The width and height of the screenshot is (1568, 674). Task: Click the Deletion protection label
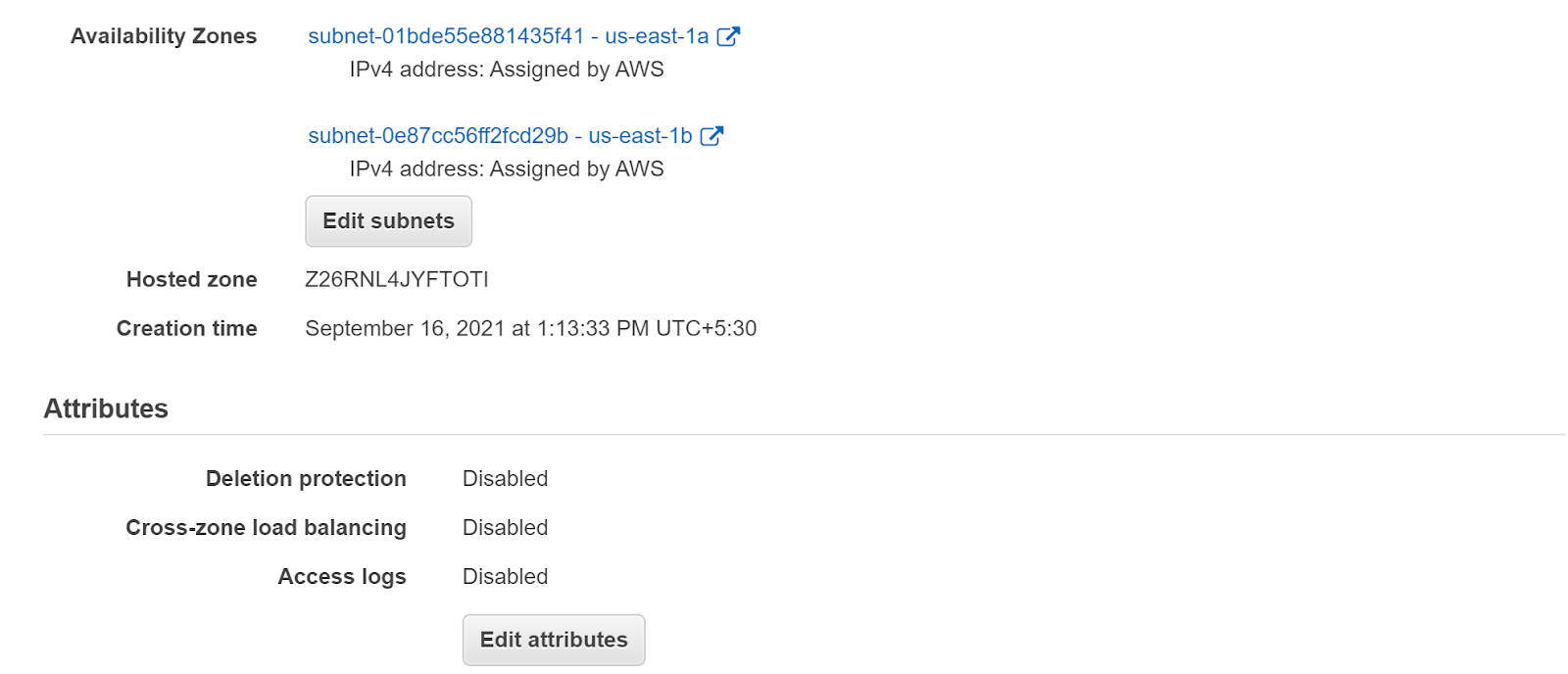(x=306, y=479)
